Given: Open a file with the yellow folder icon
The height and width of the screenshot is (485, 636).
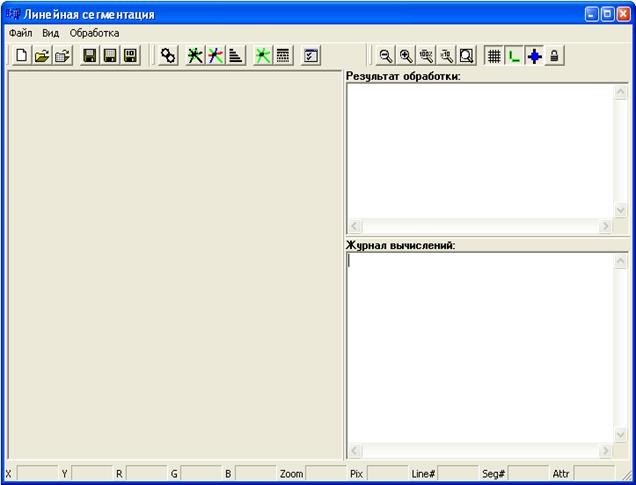Looking at the screenshot, I should coord(42,56).
